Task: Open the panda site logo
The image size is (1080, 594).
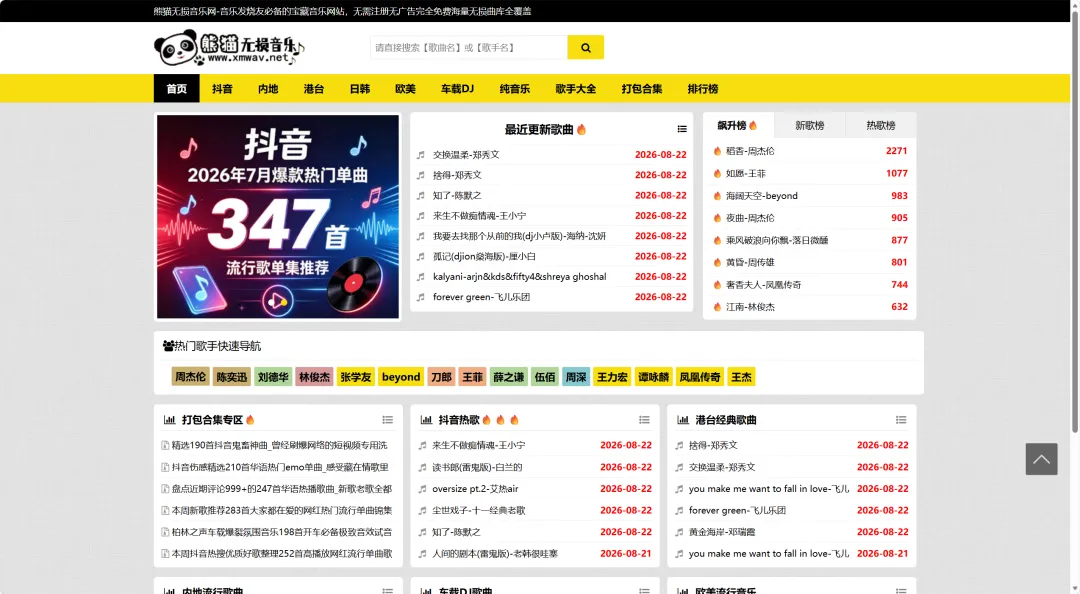Action: pyautogui.click(x=229, y=48)
